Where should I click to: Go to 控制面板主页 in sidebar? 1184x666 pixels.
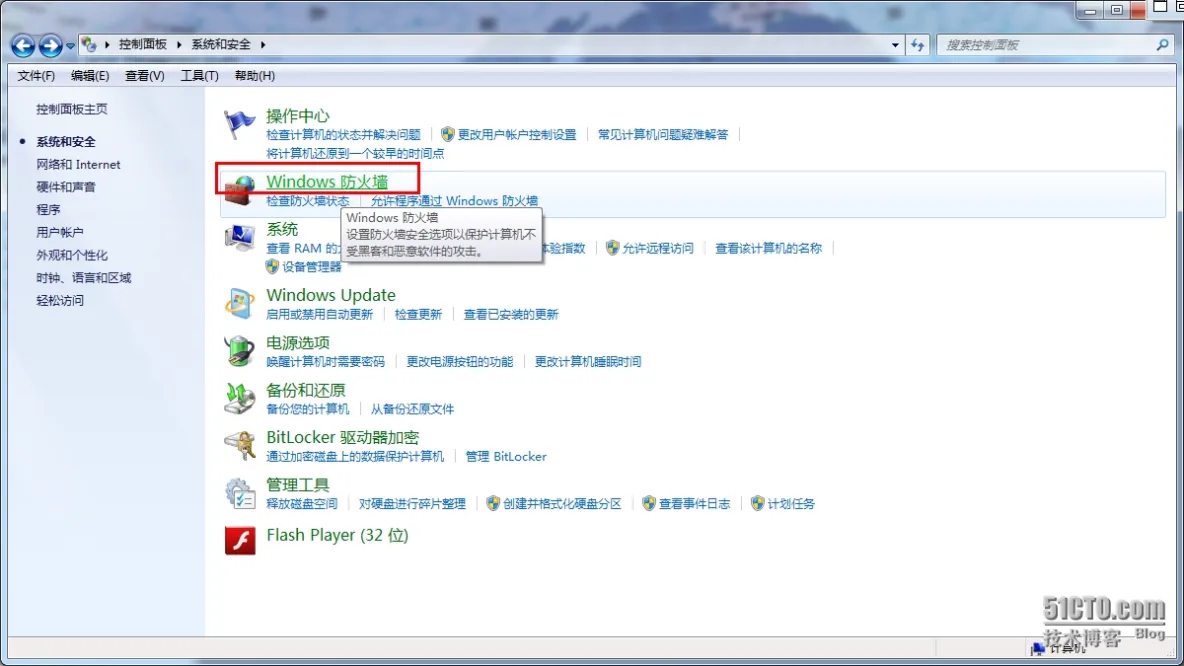72,109
